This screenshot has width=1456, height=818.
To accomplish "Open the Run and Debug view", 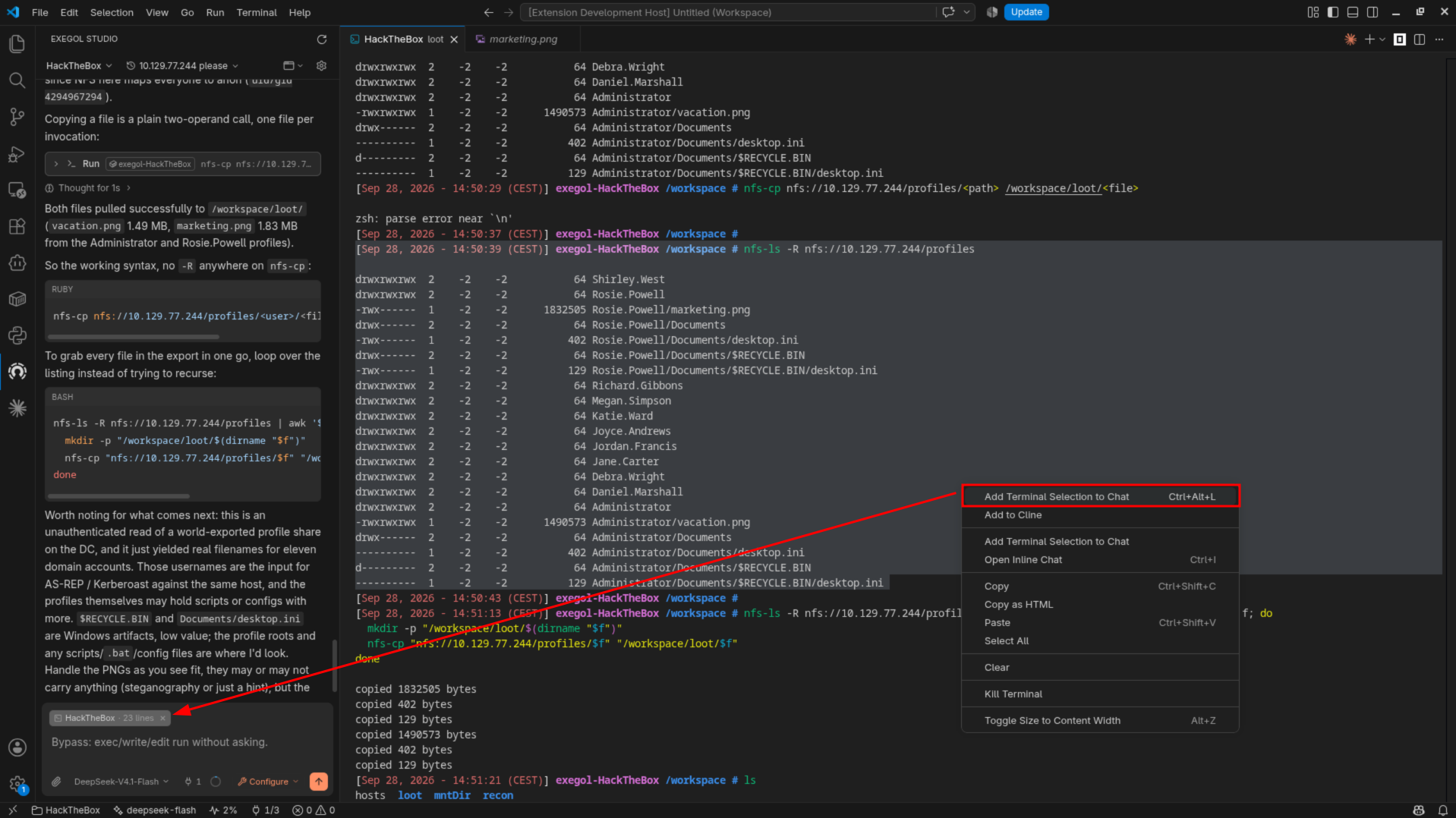I will [x=17, y=154].
